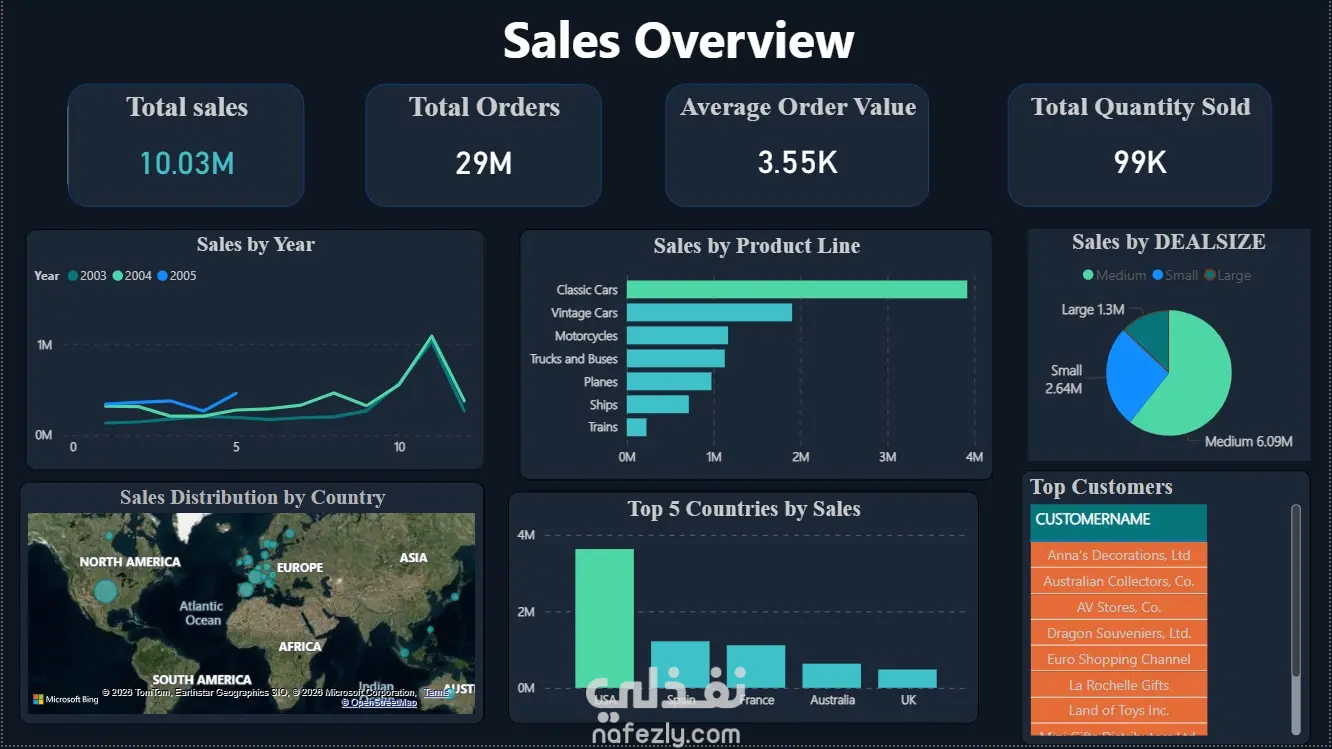Click the Large slice of the pie chart
Image resolution: width=1332 pixels, height=749 pixels.
coord(1151,338)
